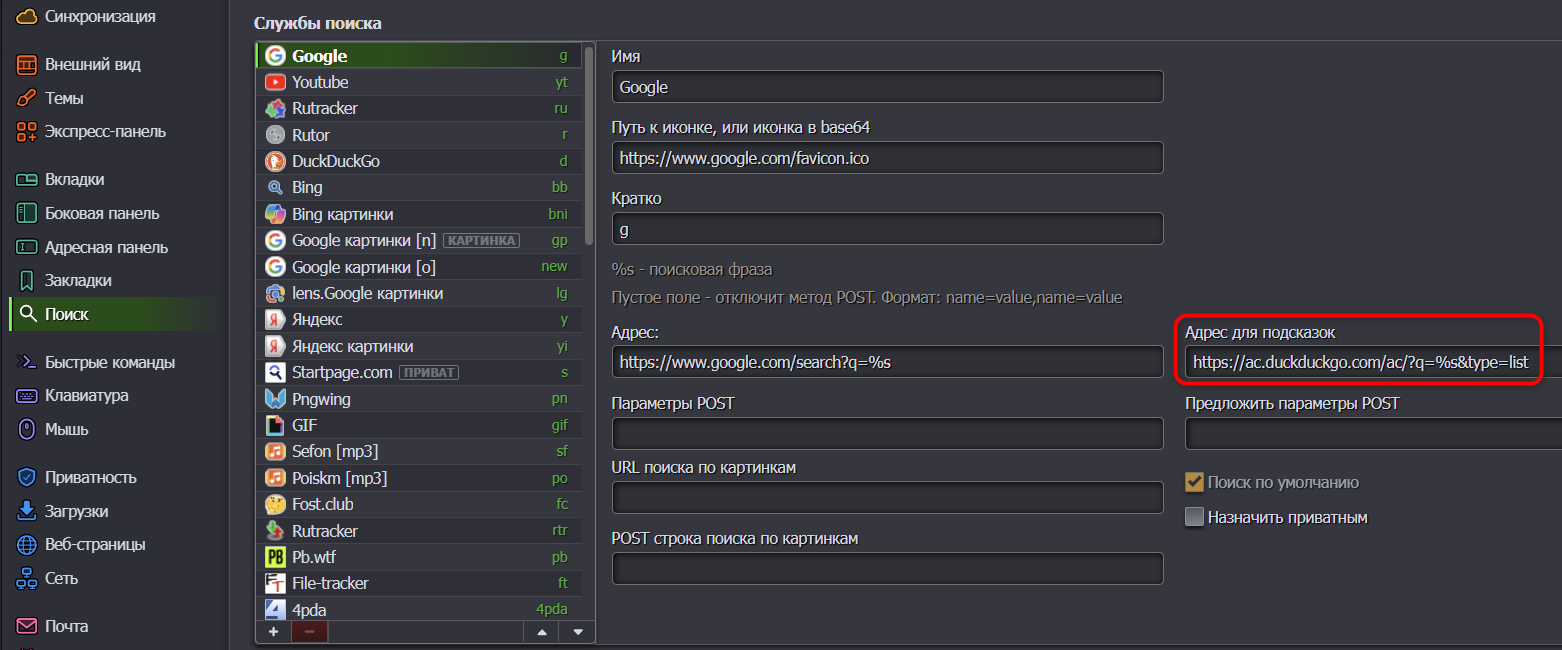Click the search list's vertical scrollbar

tap(589, 145)
